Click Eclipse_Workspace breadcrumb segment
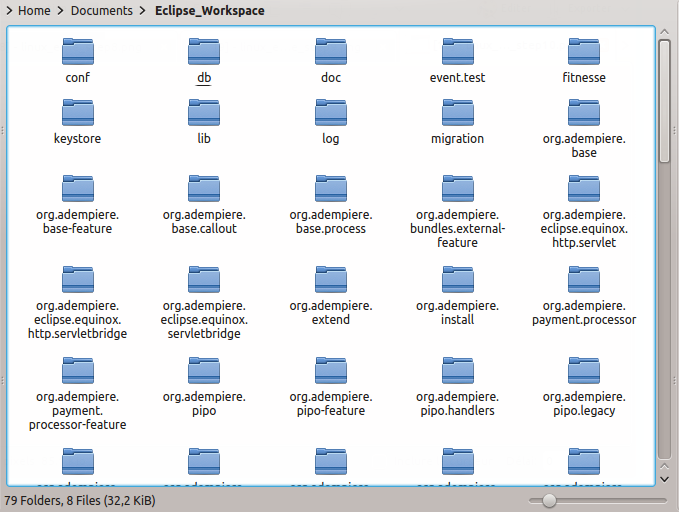This screenshot has width=679, height=512. [x=209, y=11]
